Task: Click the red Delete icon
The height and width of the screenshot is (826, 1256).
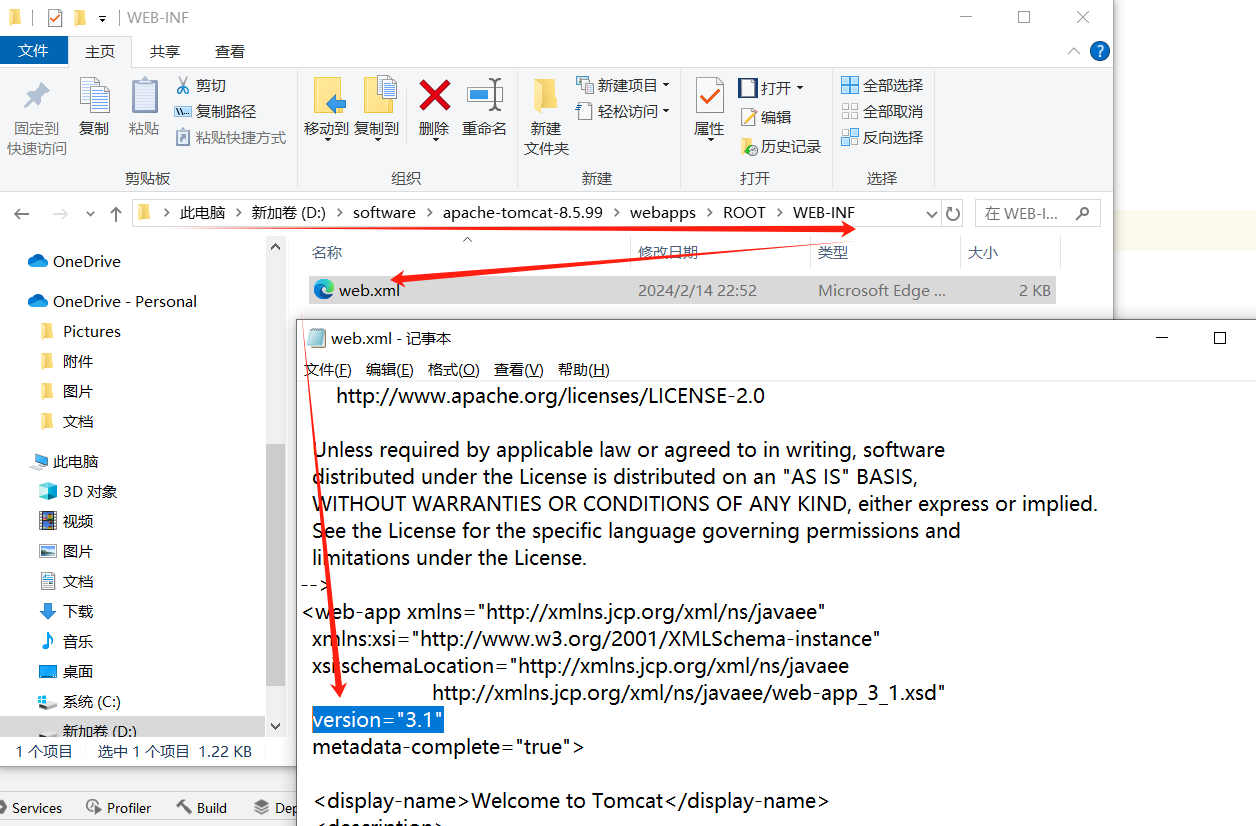Action: pyautogui.click(x=434, y=96)
